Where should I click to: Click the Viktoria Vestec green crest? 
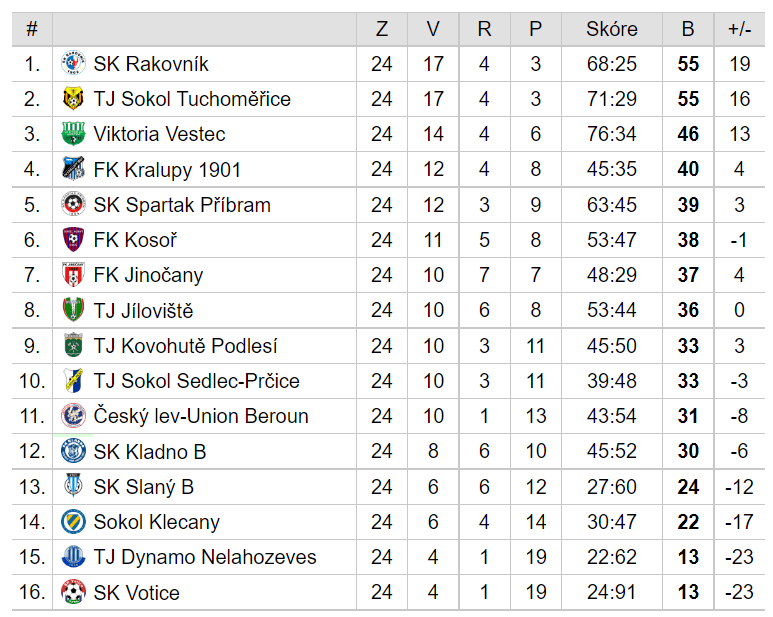point(73,134)
